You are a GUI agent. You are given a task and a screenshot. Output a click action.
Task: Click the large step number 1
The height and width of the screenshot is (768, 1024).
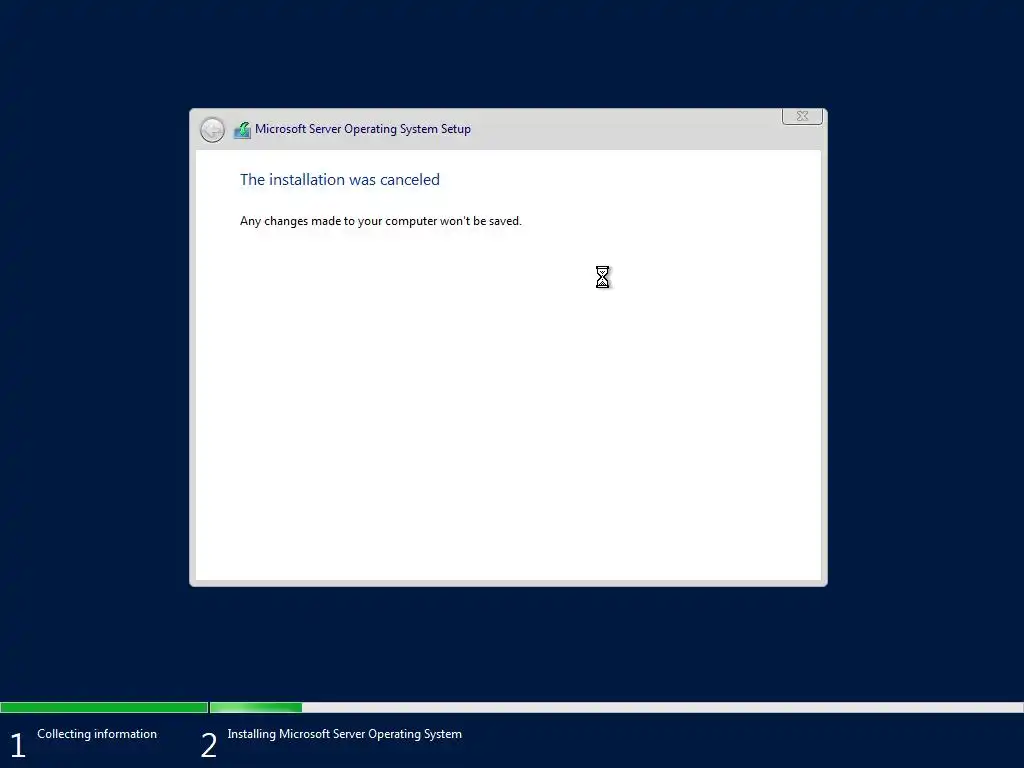(x=18, y=745)
